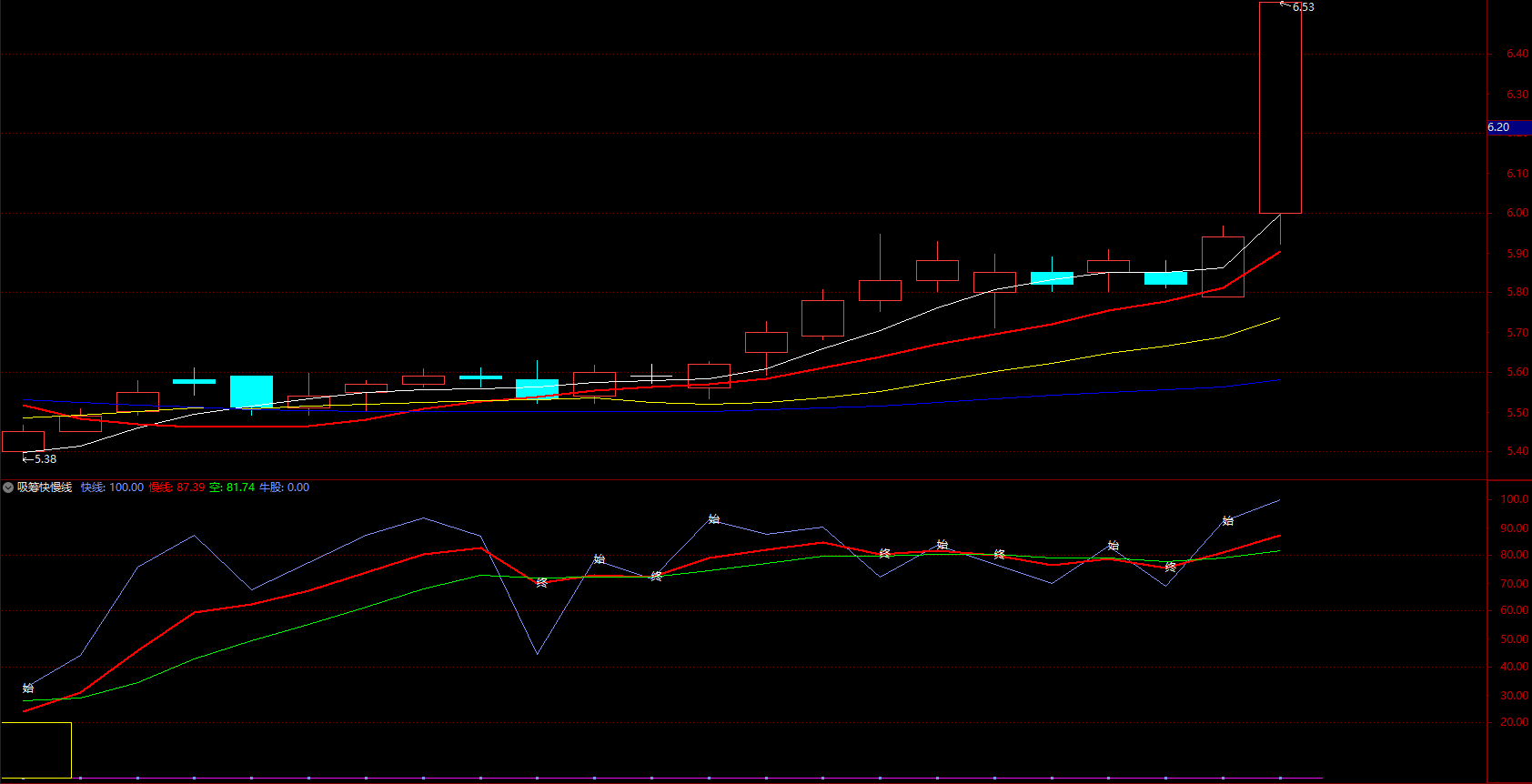Image resolution: width=1532 pixels, height=784 pixels.
Task: Select the 慢线: 87.39 readout
Action: coord(177,487)
